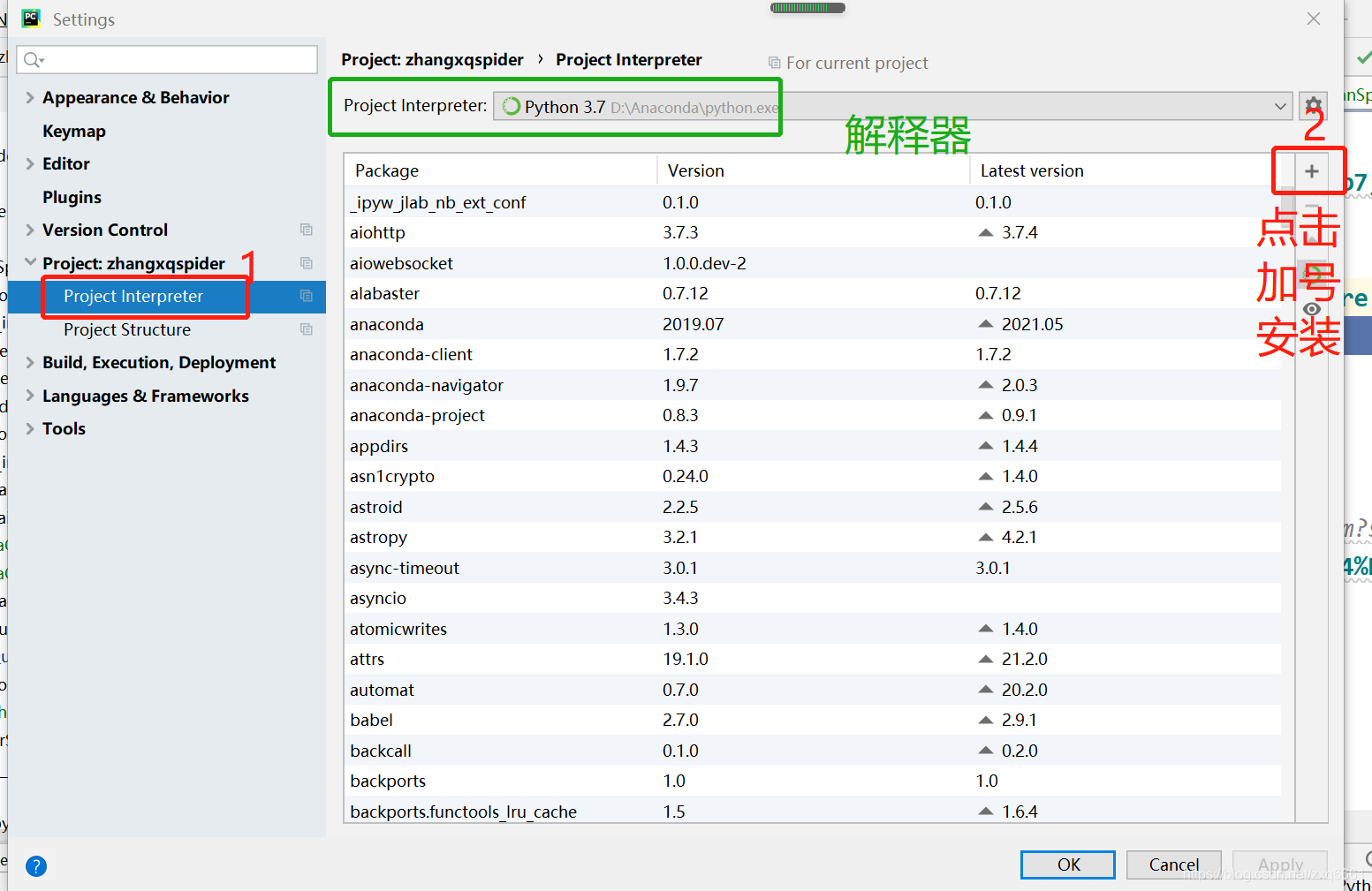Viewport: 1372px width, 891px height.
Task: Select the backports package row
Action: (x=813, y=781)
